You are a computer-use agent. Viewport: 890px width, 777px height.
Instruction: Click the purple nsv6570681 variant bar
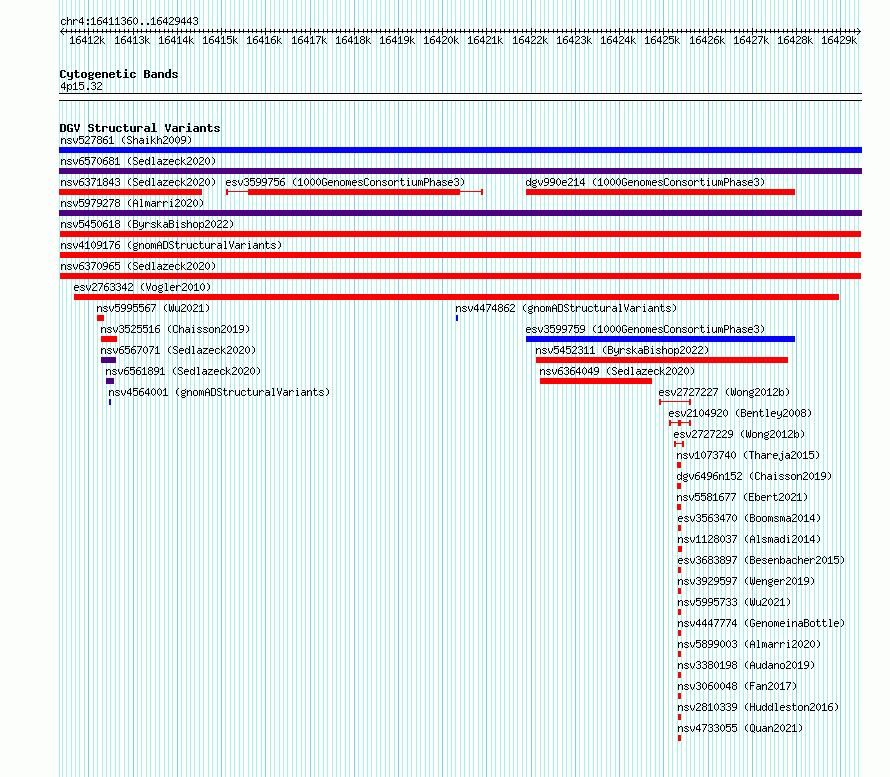tap(460, 171)
